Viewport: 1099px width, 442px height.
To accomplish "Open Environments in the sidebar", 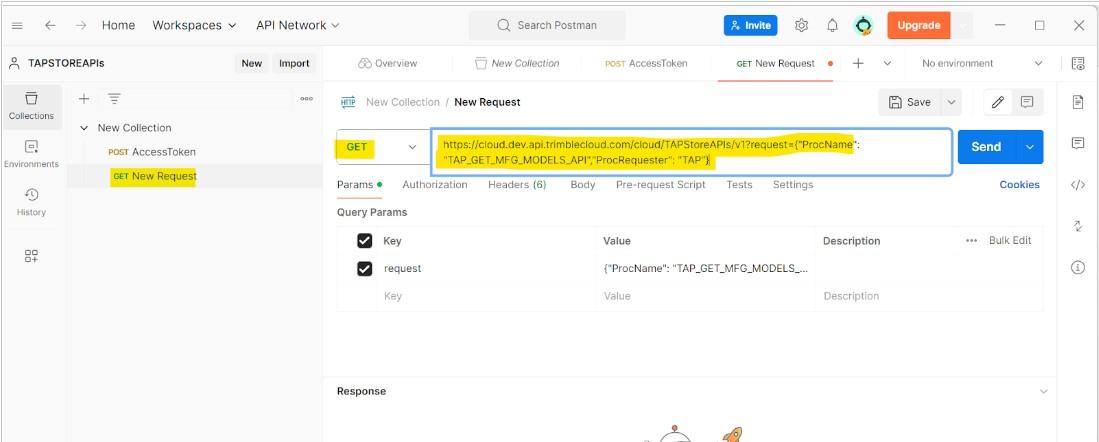I will [31, 154].
